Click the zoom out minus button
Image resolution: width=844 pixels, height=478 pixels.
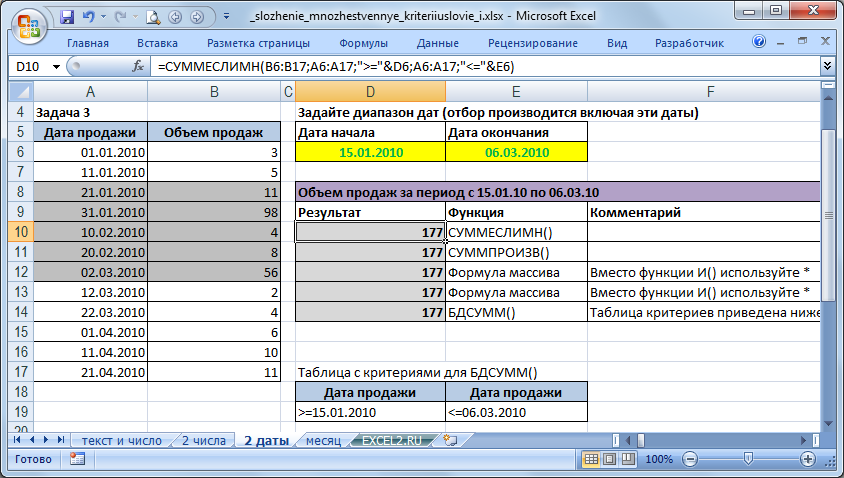(688, 459)
